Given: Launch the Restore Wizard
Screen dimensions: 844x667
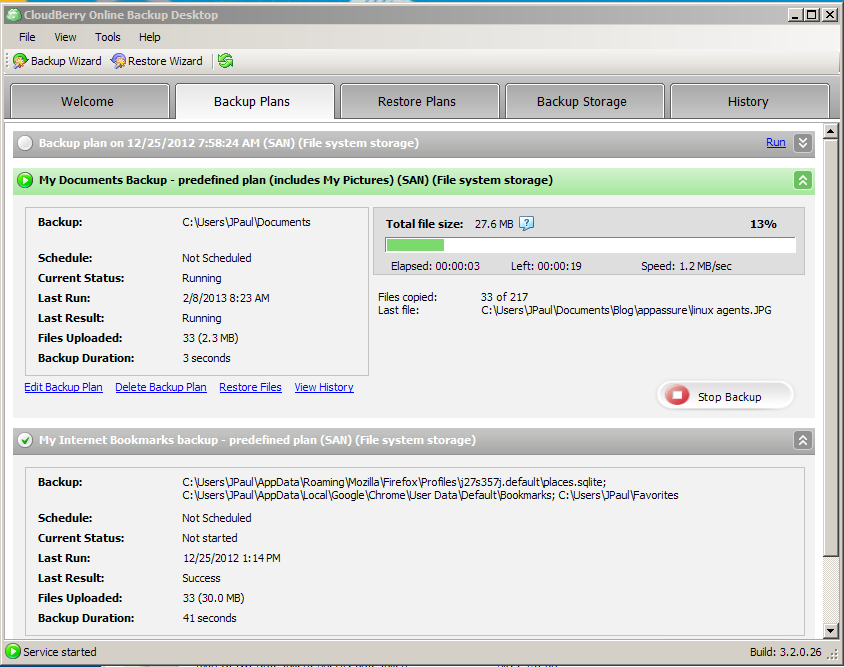Looking at the screenshot, I should 157,61.
